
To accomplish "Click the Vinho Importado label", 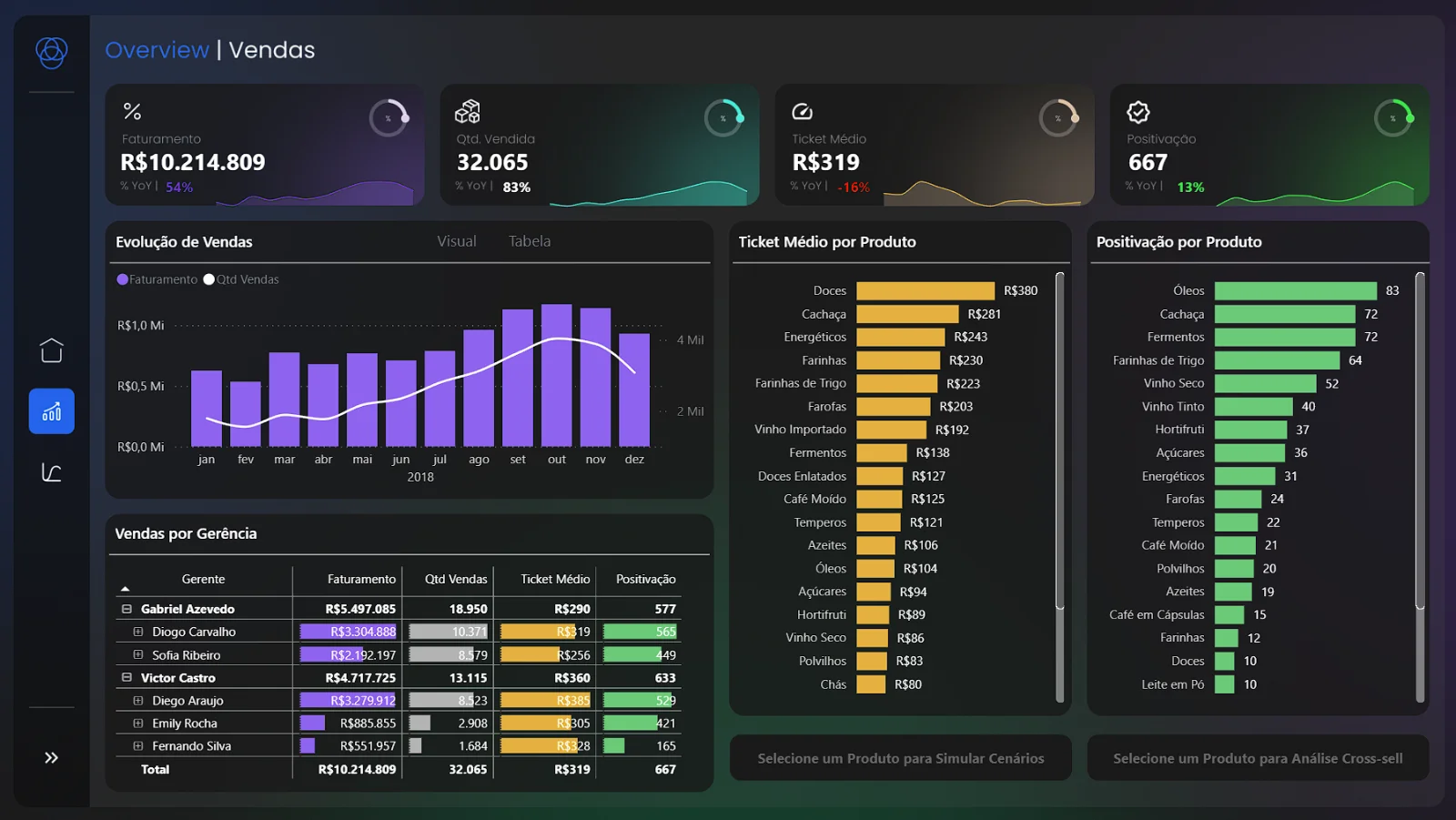I will click(x=800, y=430).
